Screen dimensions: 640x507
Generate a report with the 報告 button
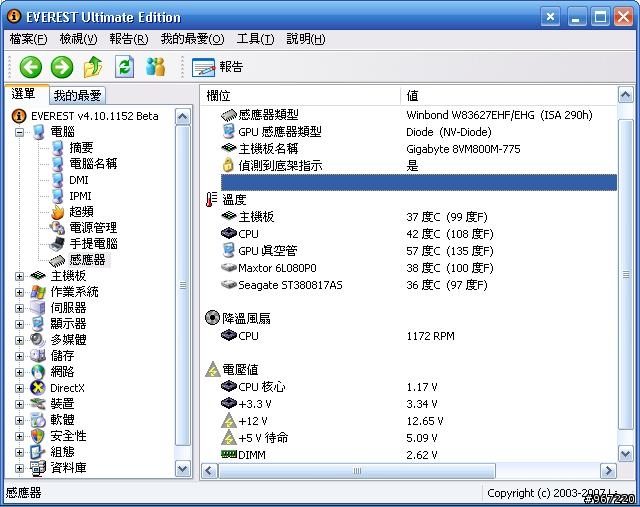(x=218, y=67)
